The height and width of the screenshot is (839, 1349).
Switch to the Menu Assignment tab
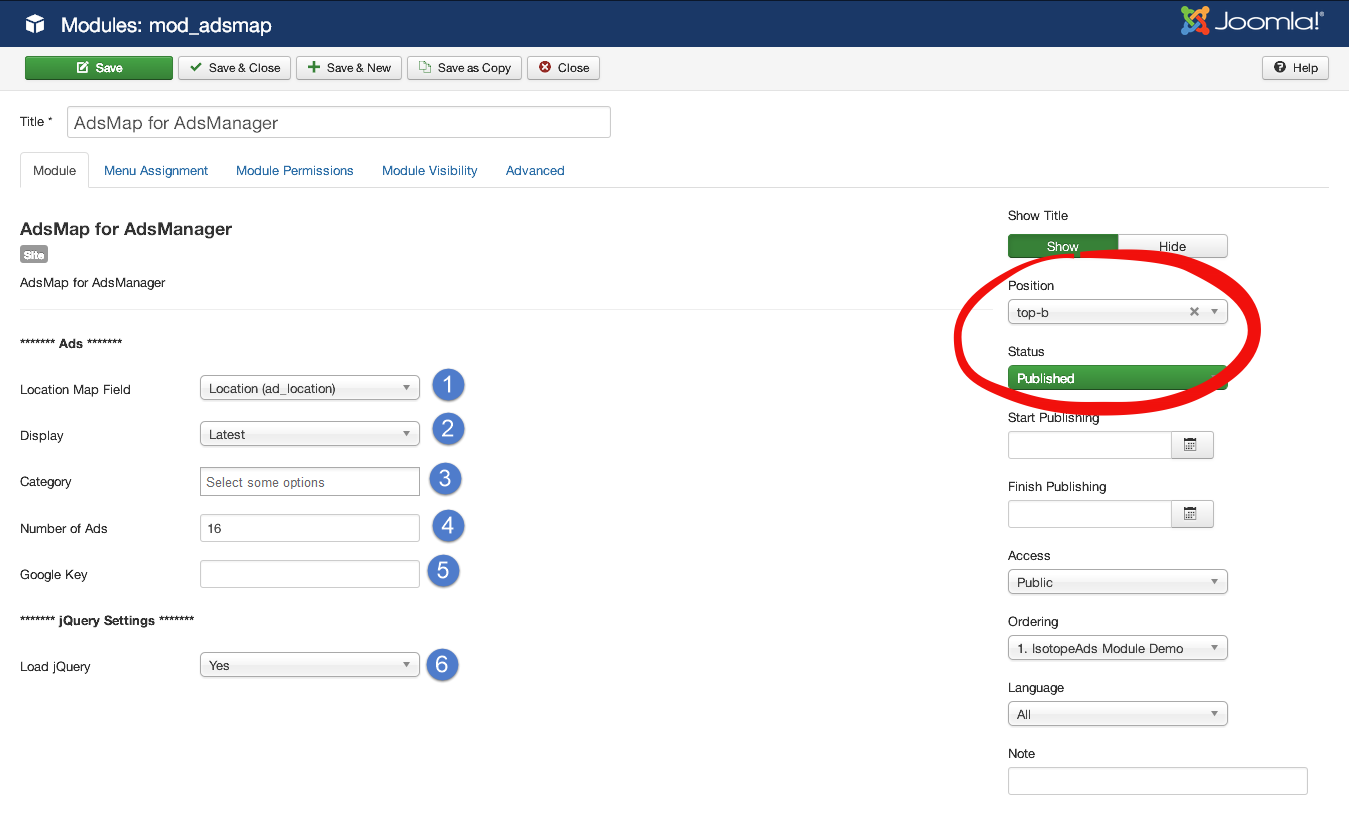point(155,170)
